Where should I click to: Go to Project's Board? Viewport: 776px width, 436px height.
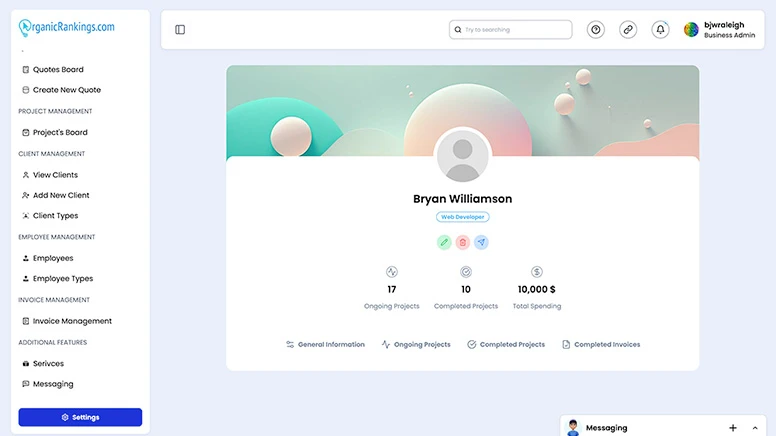click(x=55, y=133)
